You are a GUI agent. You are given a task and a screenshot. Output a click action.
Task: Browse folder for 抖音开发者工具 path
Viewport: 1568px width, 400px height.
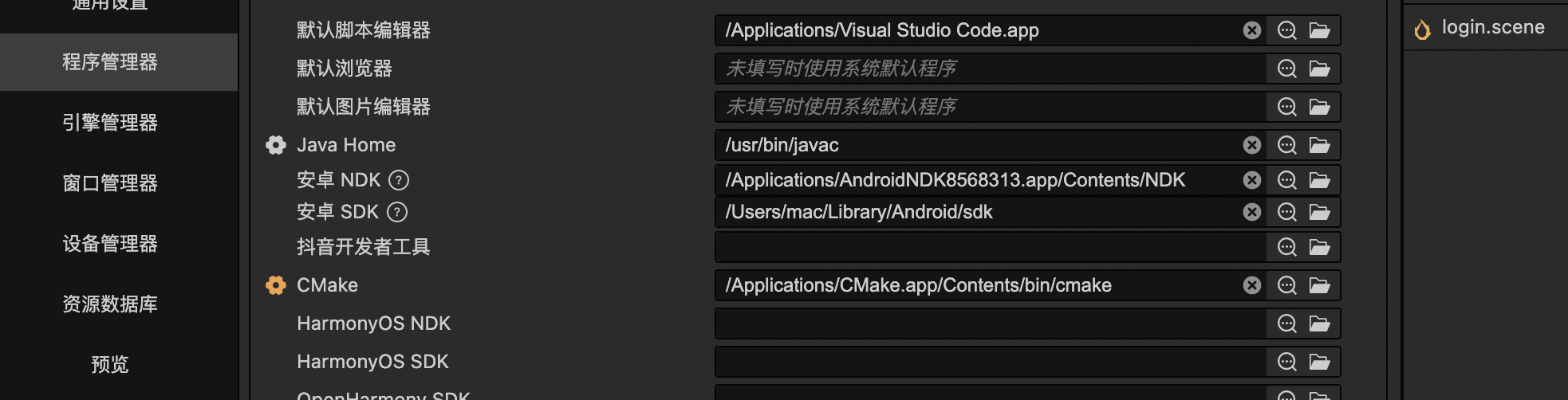click(x=1320, y=247)
